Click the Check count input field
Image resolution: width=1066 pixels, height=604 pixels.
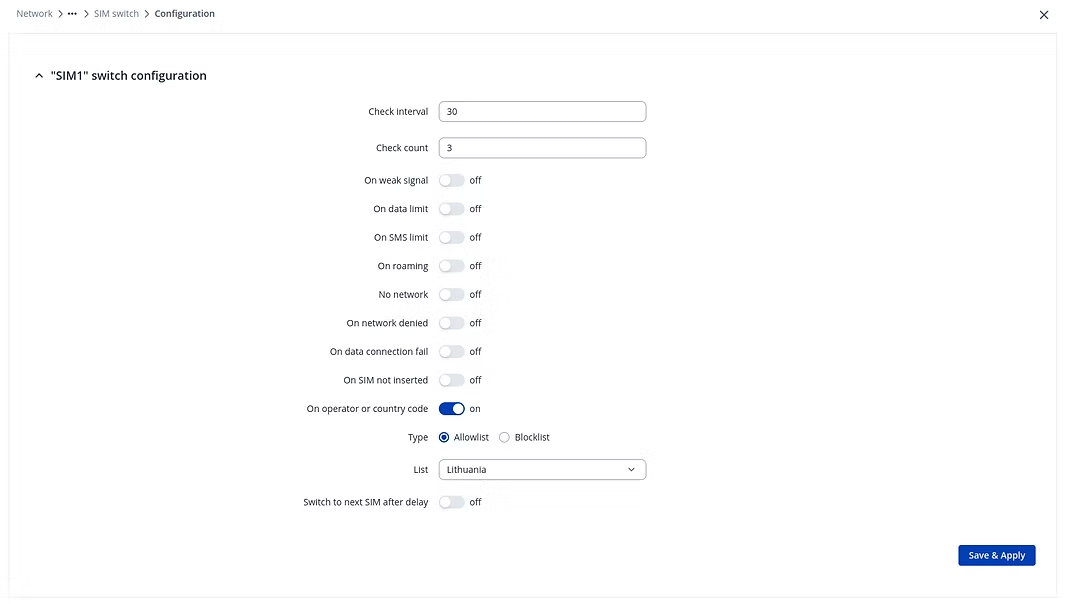coord(542,148)
